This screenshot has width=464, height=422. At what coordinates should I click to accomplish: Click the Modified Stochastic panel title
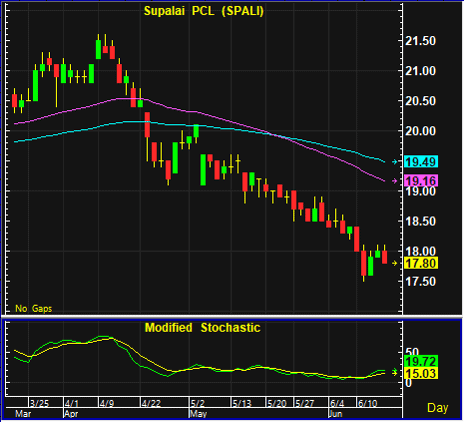[202, 328]
